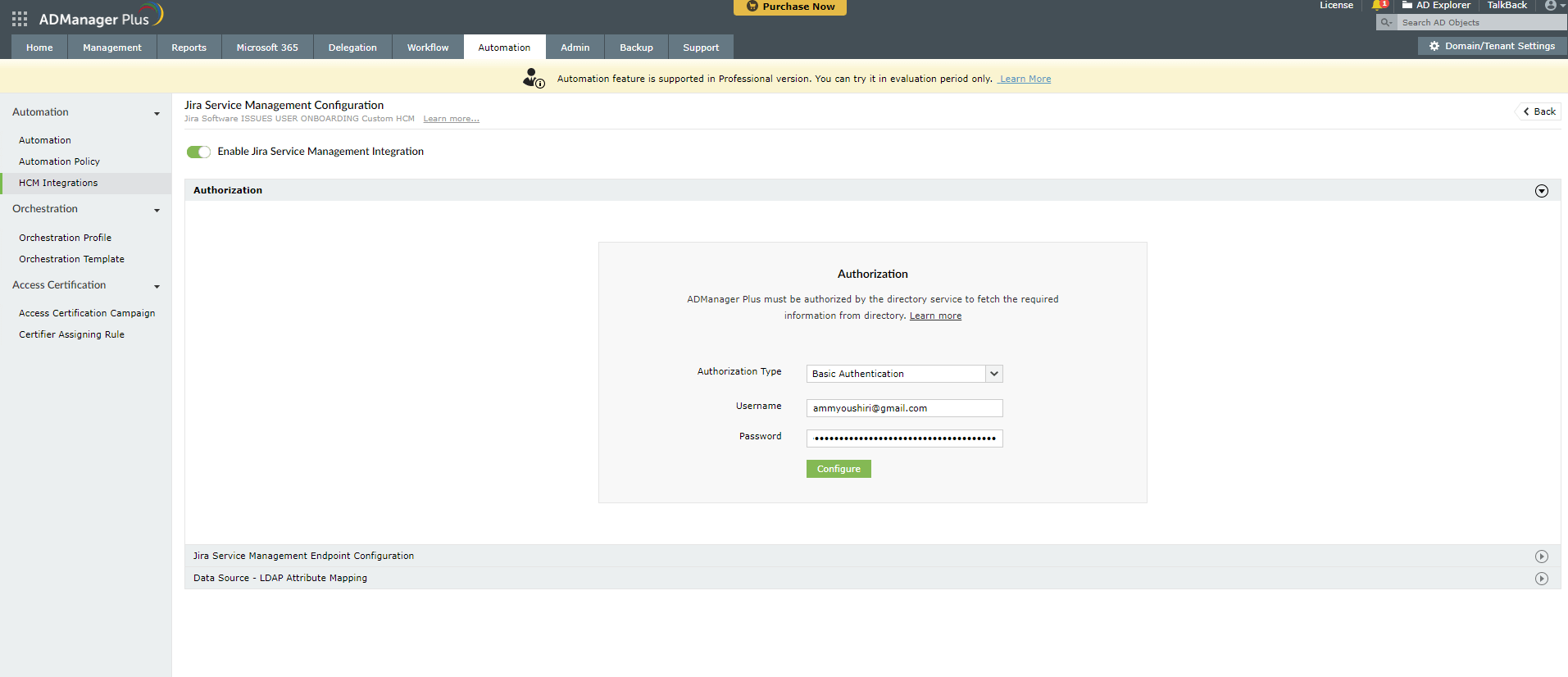Click the Back button
This screenshot has height=677, width=1568.
(1539, 111)
